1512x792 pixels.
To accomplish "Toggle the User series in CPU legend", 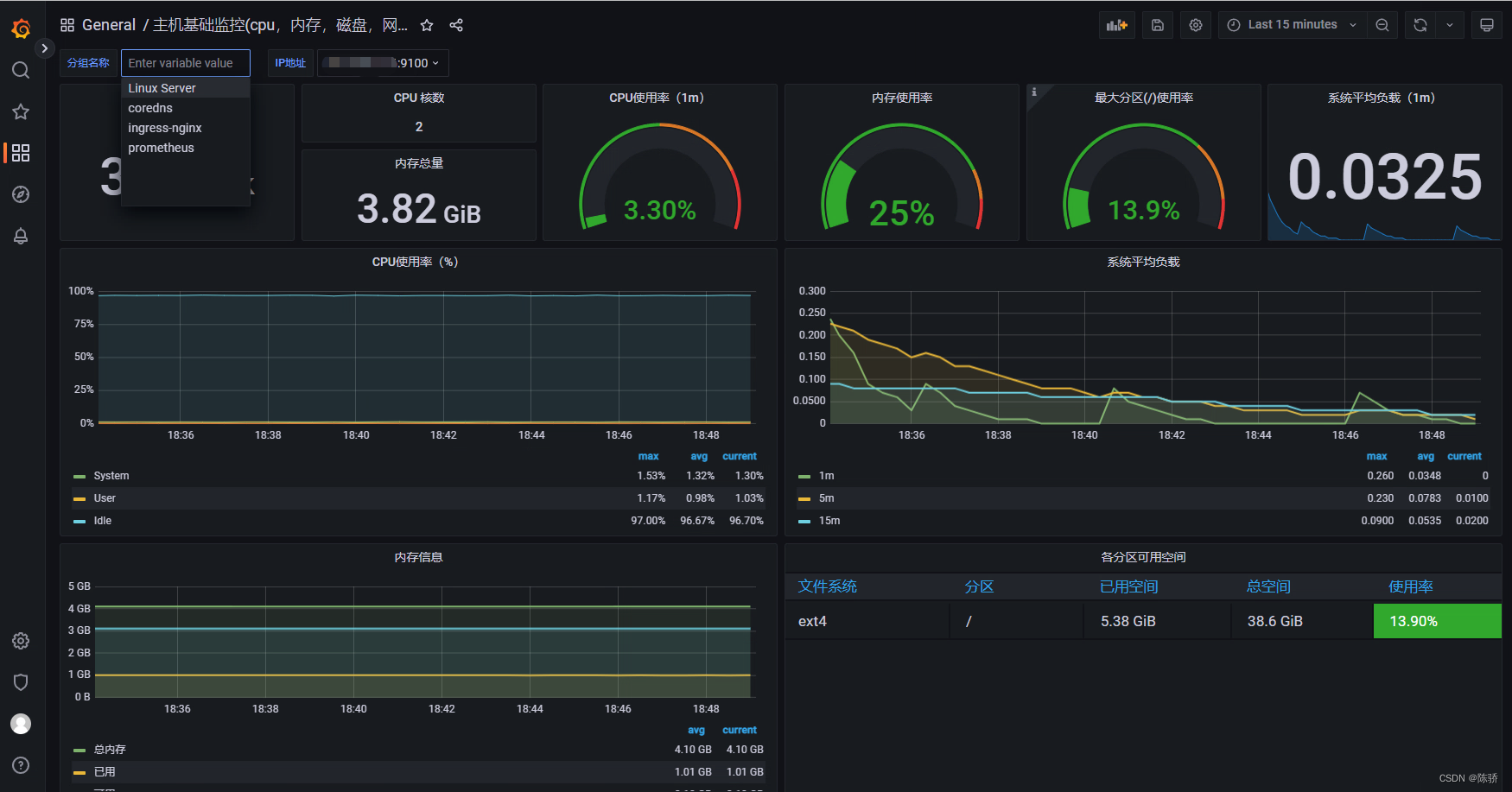I will tap(104, 498).
